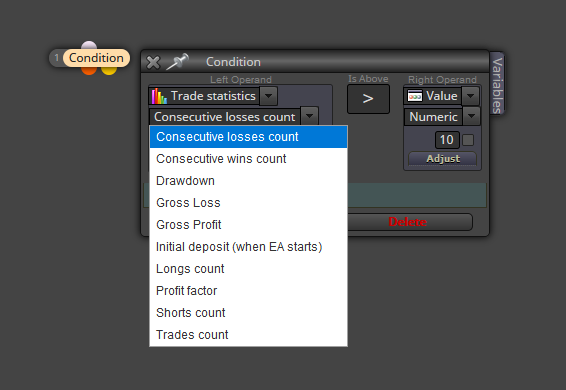Click the Right Operand label
566x390 pixels.
(x=442, y=79)
